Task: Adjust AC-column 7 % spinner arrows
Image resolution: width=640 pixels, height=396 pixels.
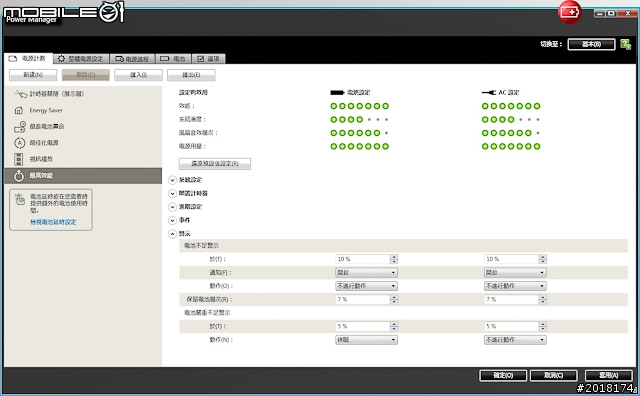Action: coord(542,299)
